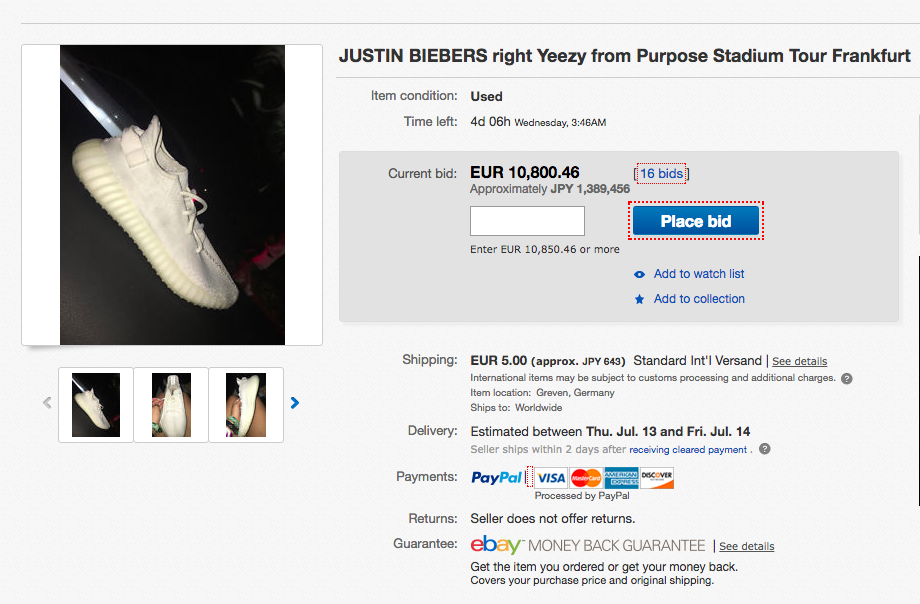The width and height of the screenshot is (920, 604).
Task: Choose the third shoe thumbnail
Action: tap(246, 405)
